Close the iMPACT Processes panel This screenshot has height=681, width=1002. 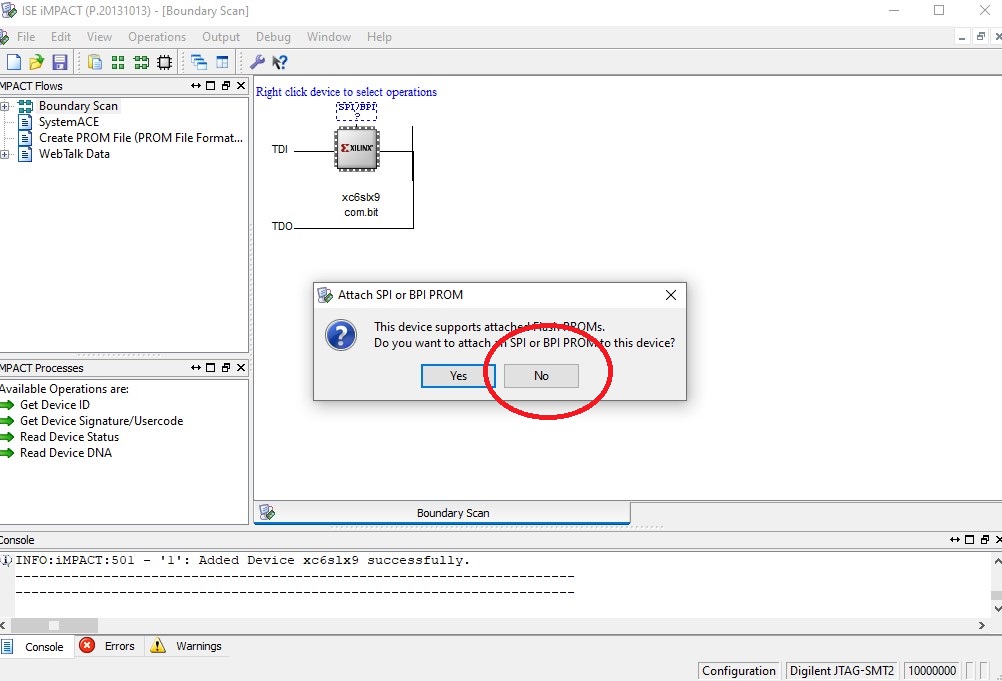point(241,367)
